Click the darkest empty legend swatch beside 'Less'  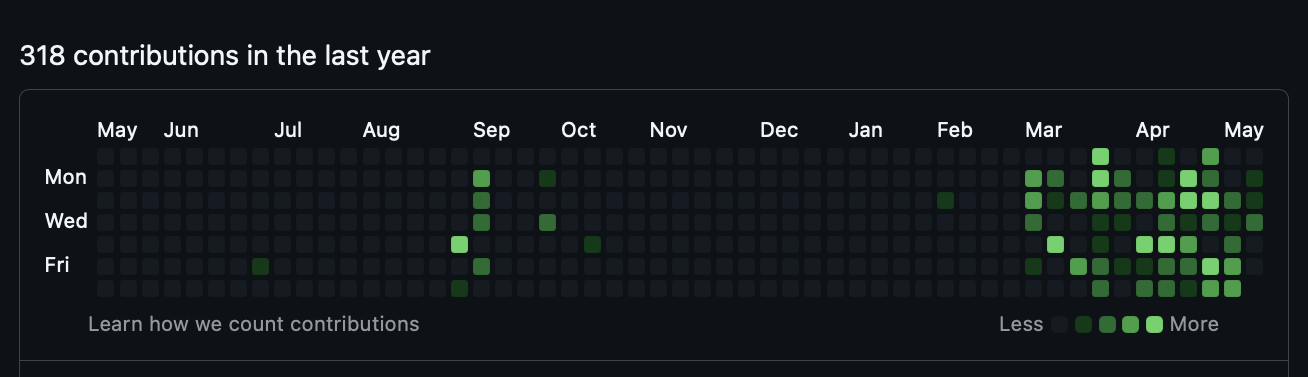(x=1059, y=324)
